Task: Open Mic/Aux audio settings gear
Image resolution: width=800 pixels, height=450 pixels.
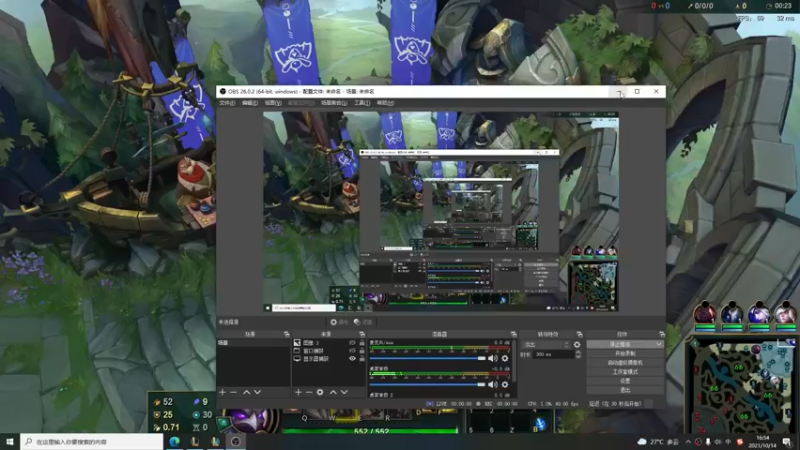Action: (x=505, y=359)
